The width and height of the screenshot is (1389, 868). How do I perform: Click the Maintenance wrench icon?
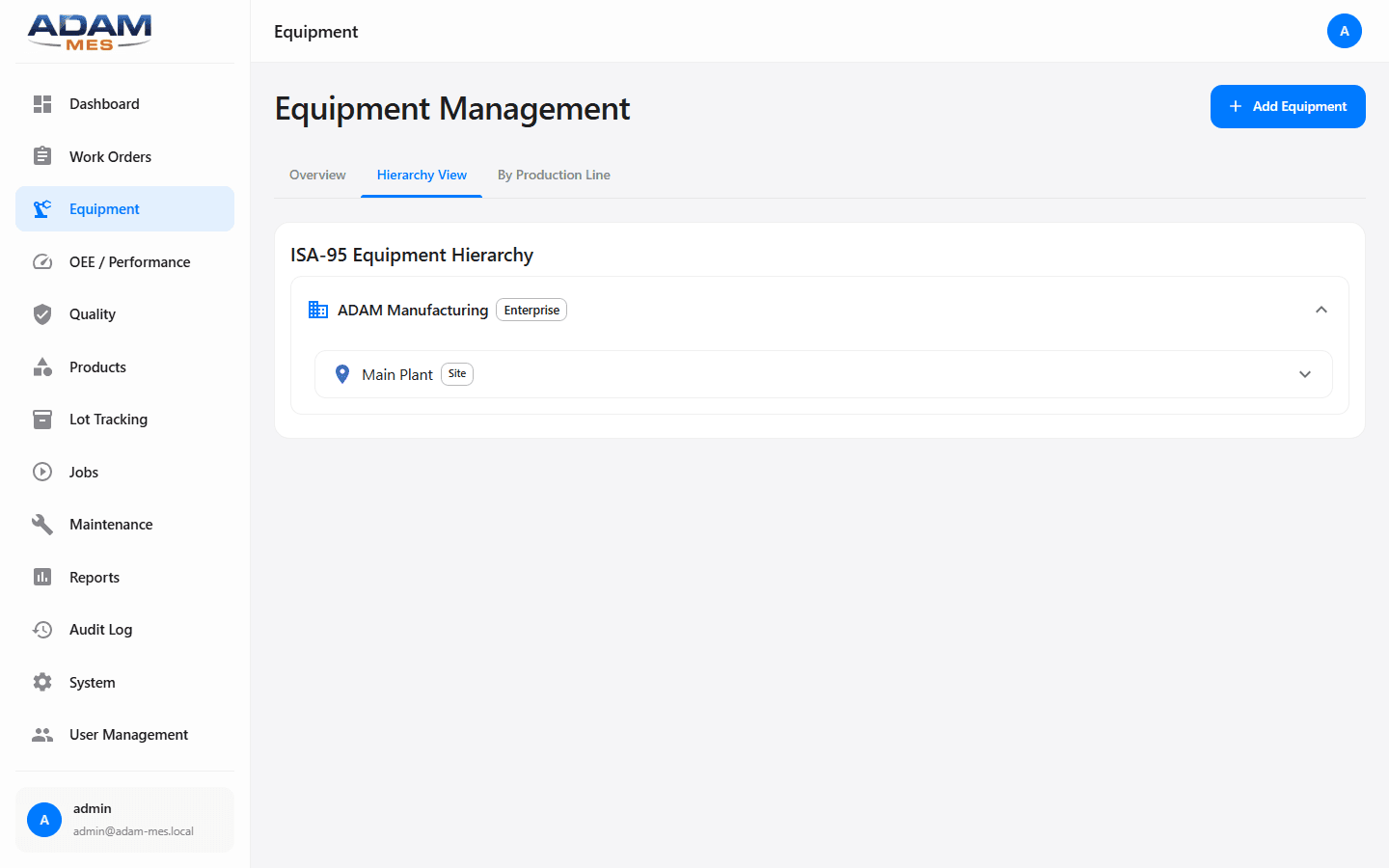[x=42, y=524]
